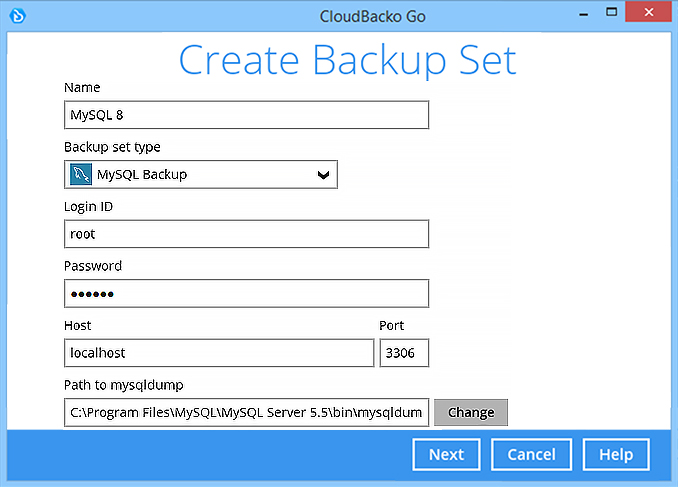Click the Login ID field with root

click(x=246, y=234)
